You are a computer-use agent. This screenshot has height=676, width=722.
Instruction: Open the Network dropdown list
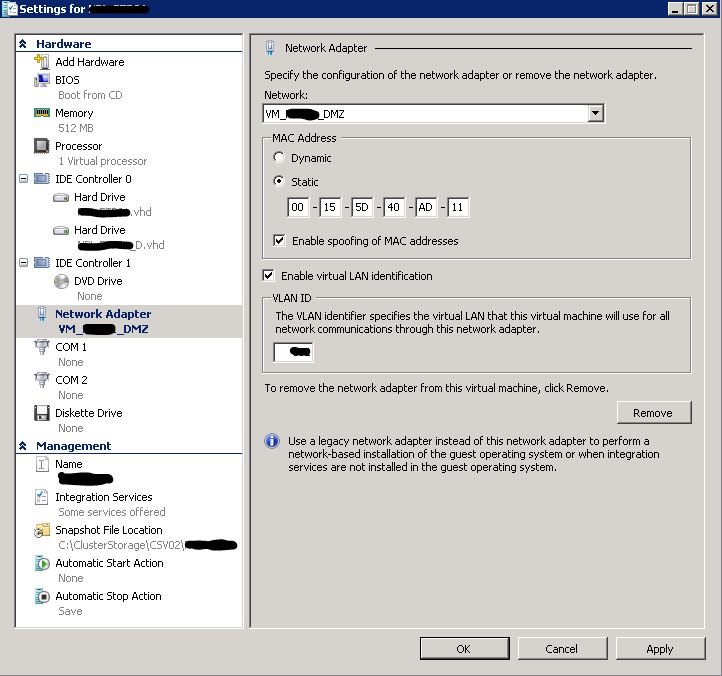596,114
